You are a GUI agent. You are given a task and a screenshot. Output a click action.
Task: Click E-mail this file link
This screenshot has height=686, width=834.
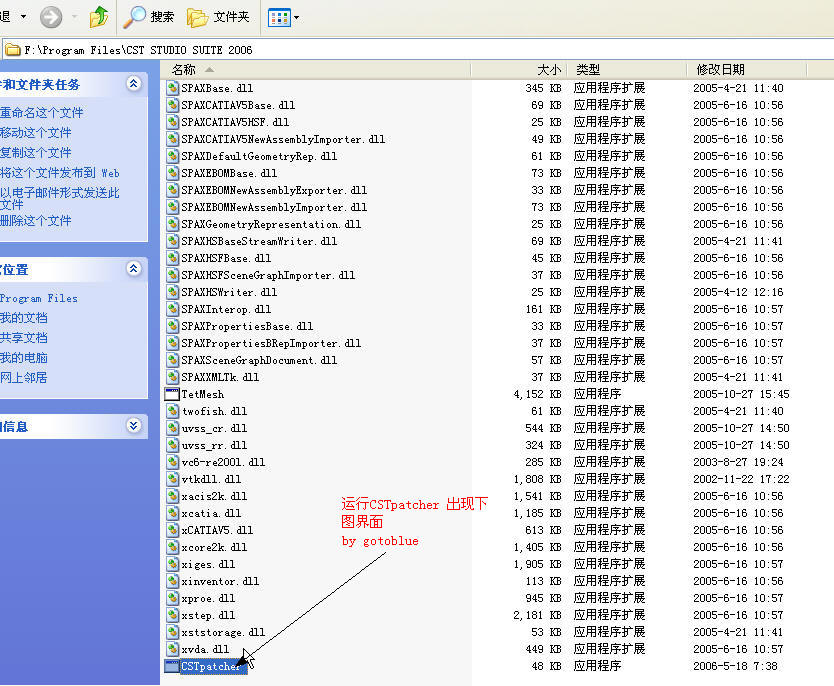(x=60, y=198)
